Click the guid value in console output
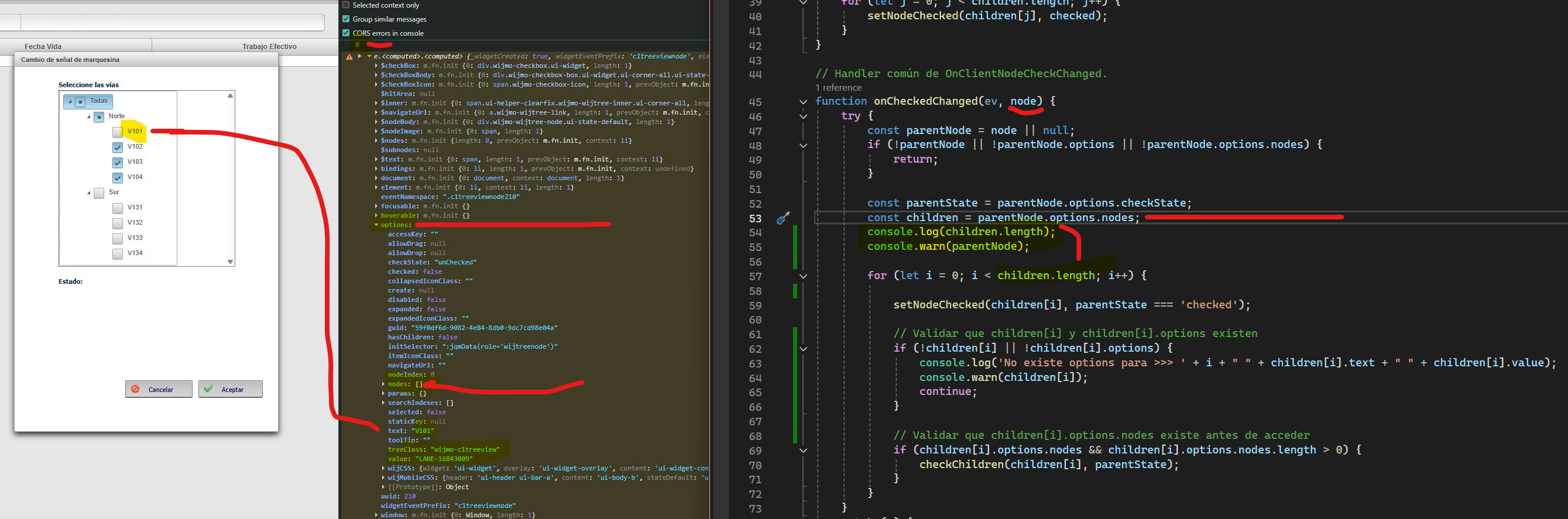1568x519 pixels. [484, 328]
